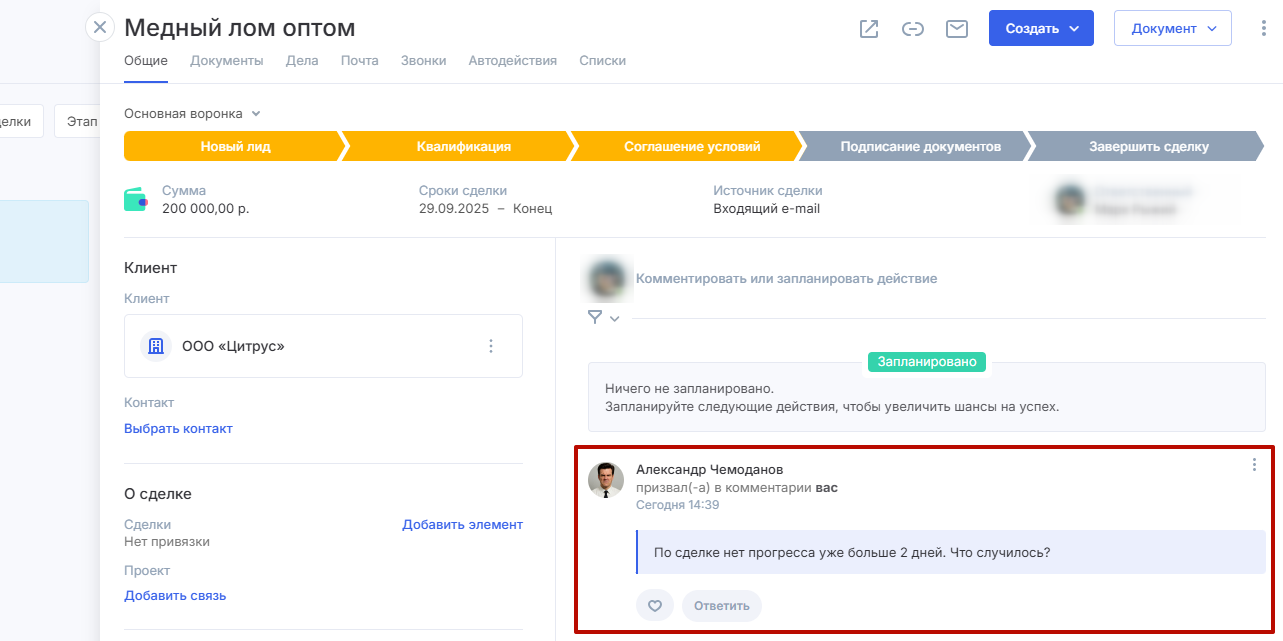Click the envelope mail icon
The height and width of the screenshot is (641, 1283).
(957, 29)
